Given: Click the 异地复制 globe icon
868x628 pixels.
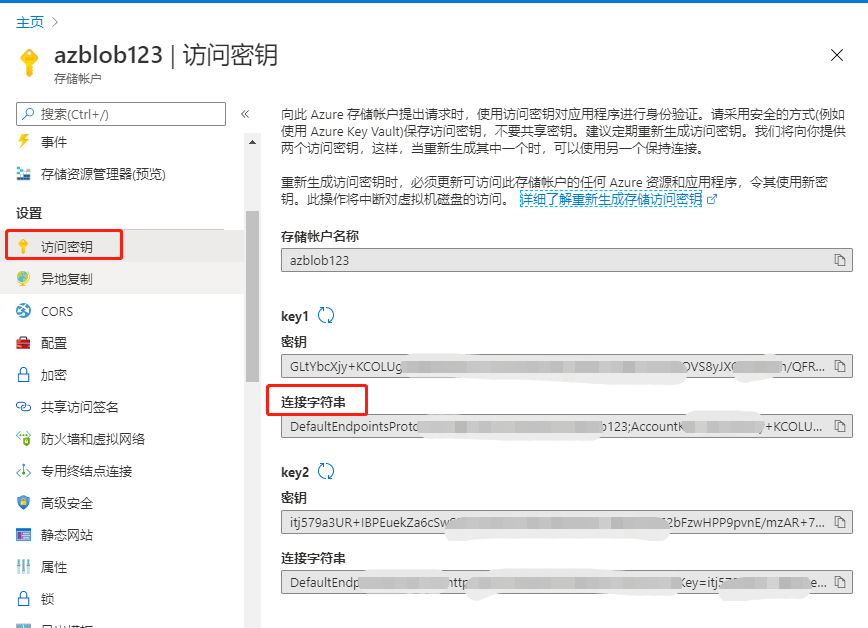Looking at the screenshot, I should point(23,279).
